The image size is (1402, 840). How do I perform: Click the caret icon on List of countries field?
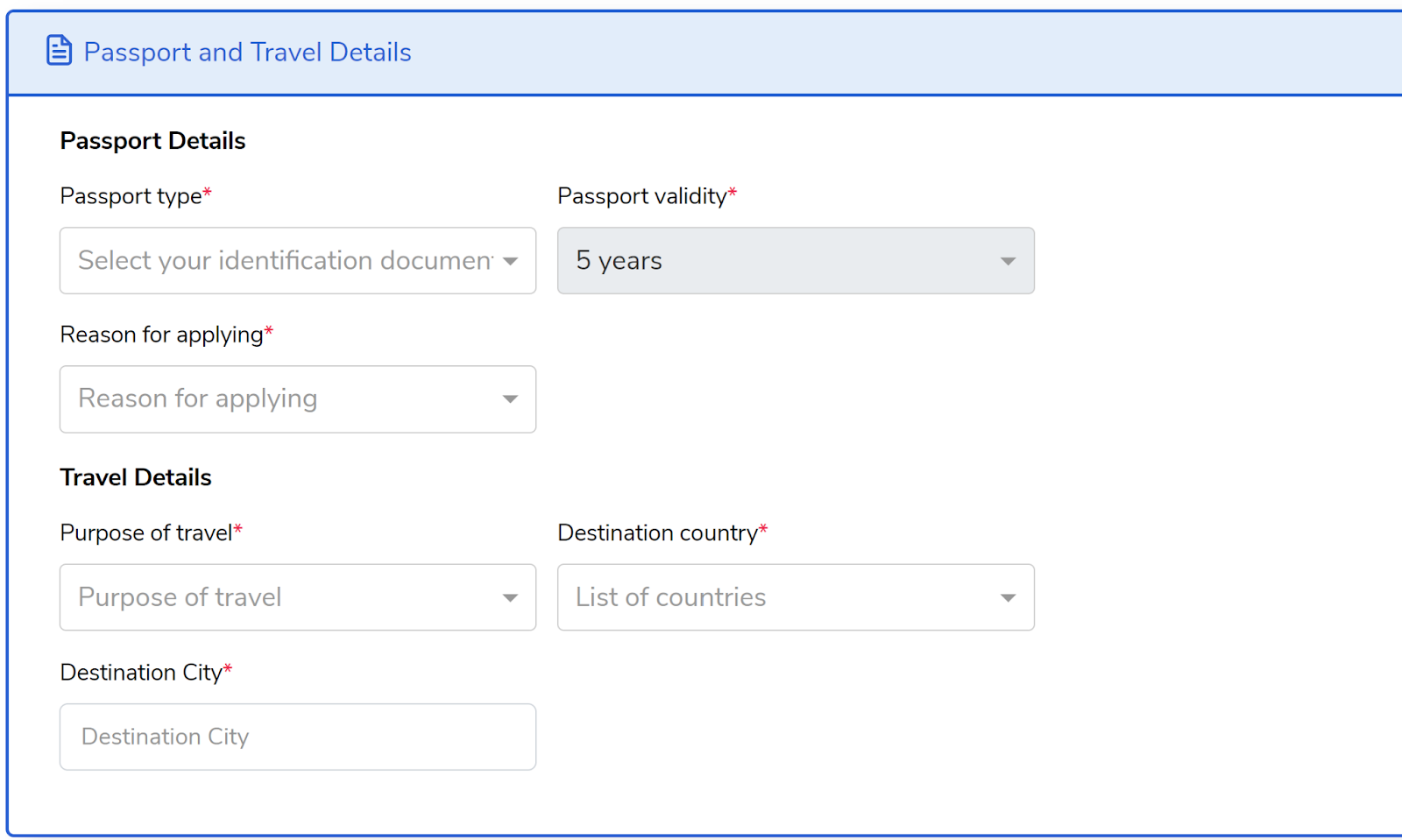pos(1008,598)
